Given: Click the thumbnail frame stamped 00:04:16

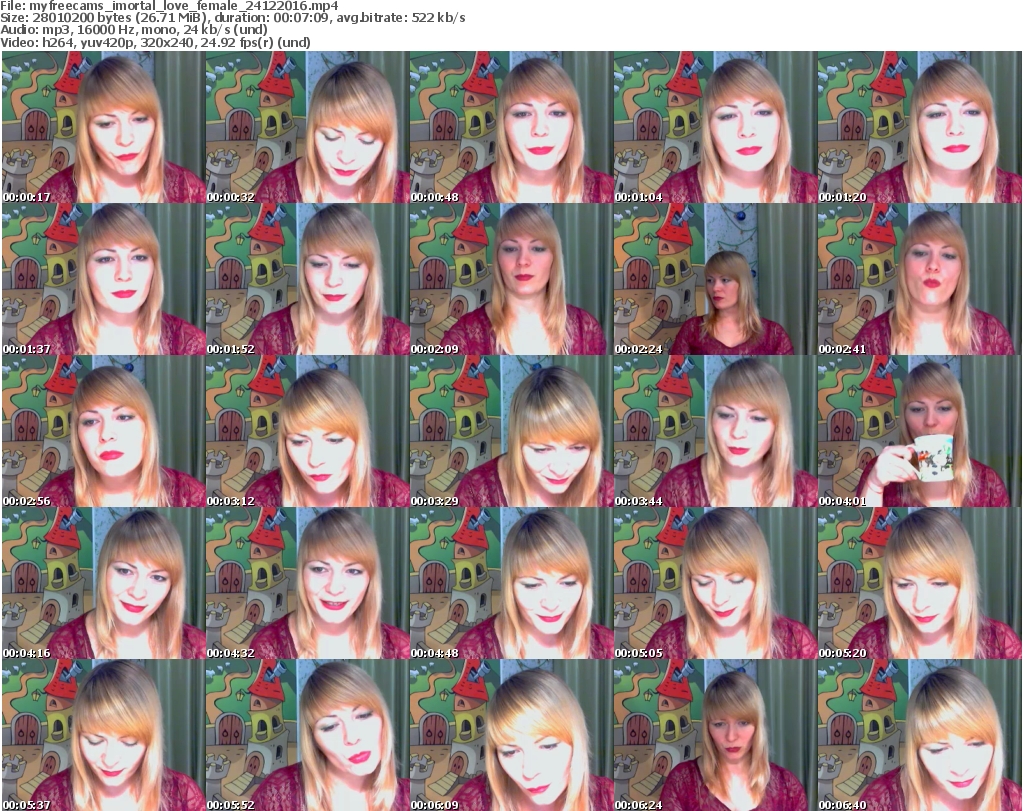Looking at the screenshot, I should 104,583.
